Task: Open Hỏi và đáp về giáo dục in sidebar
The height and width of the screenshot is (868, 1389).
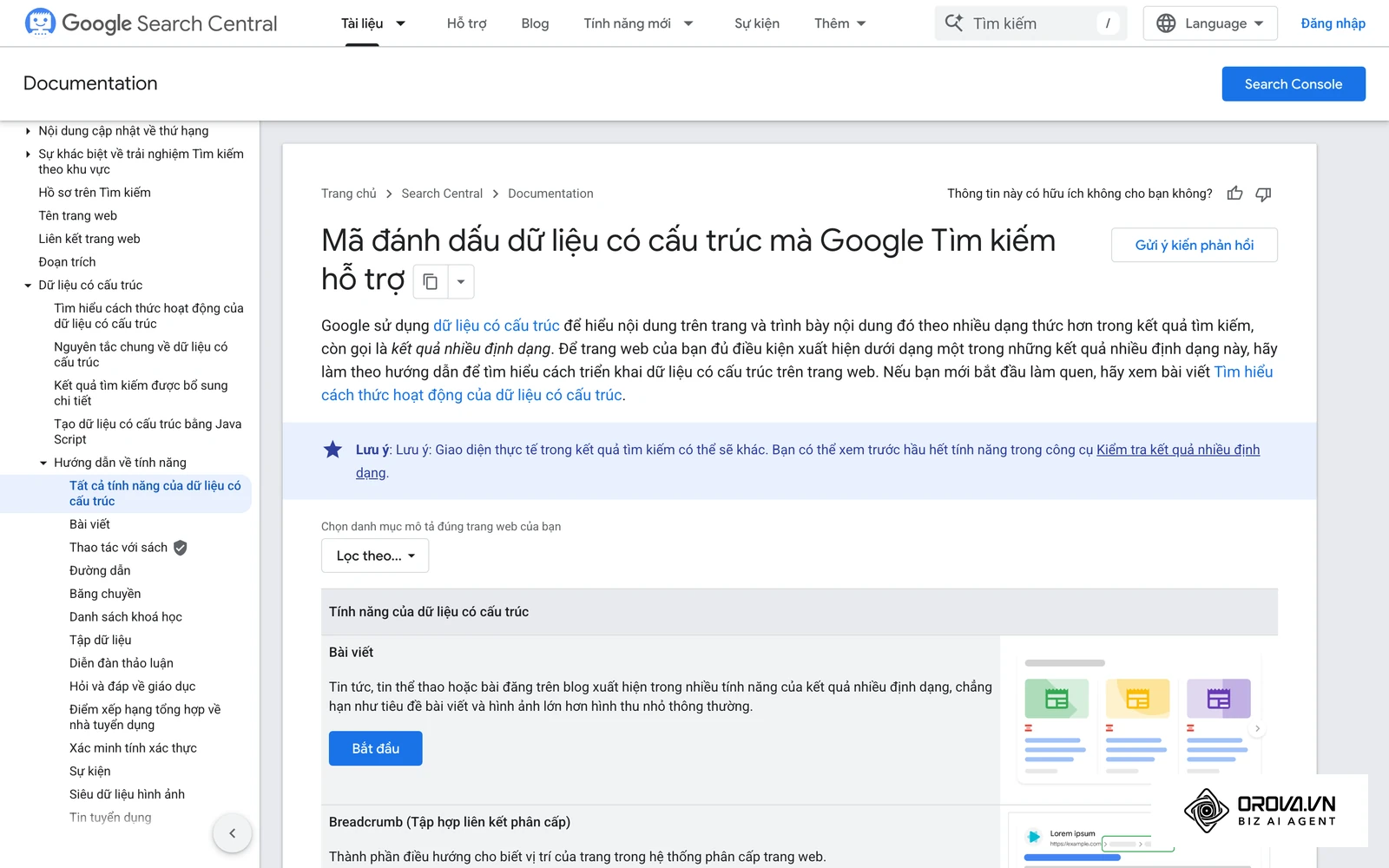Action: coord(132,687)
